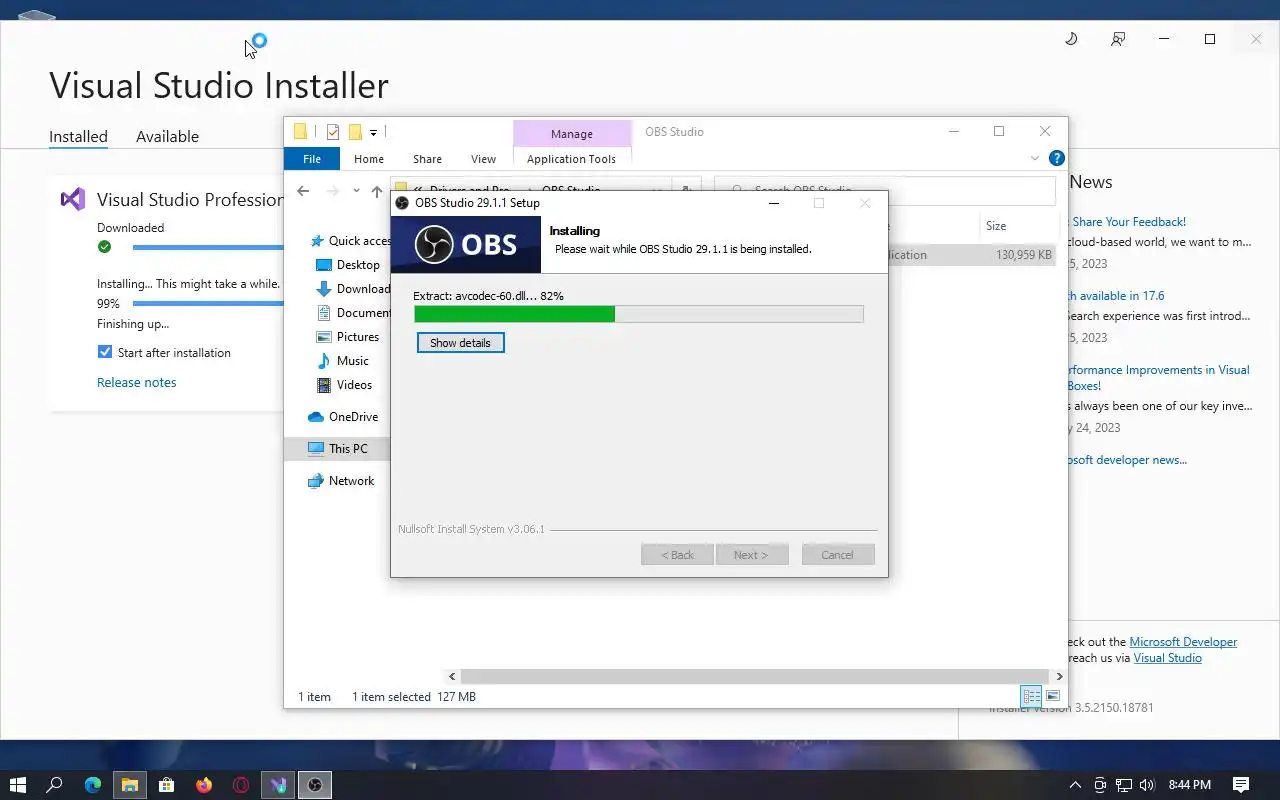The image size is (1280, 800).
Task: Click the 8:44 PM taskbar clock
Action: pos(1189,785)
